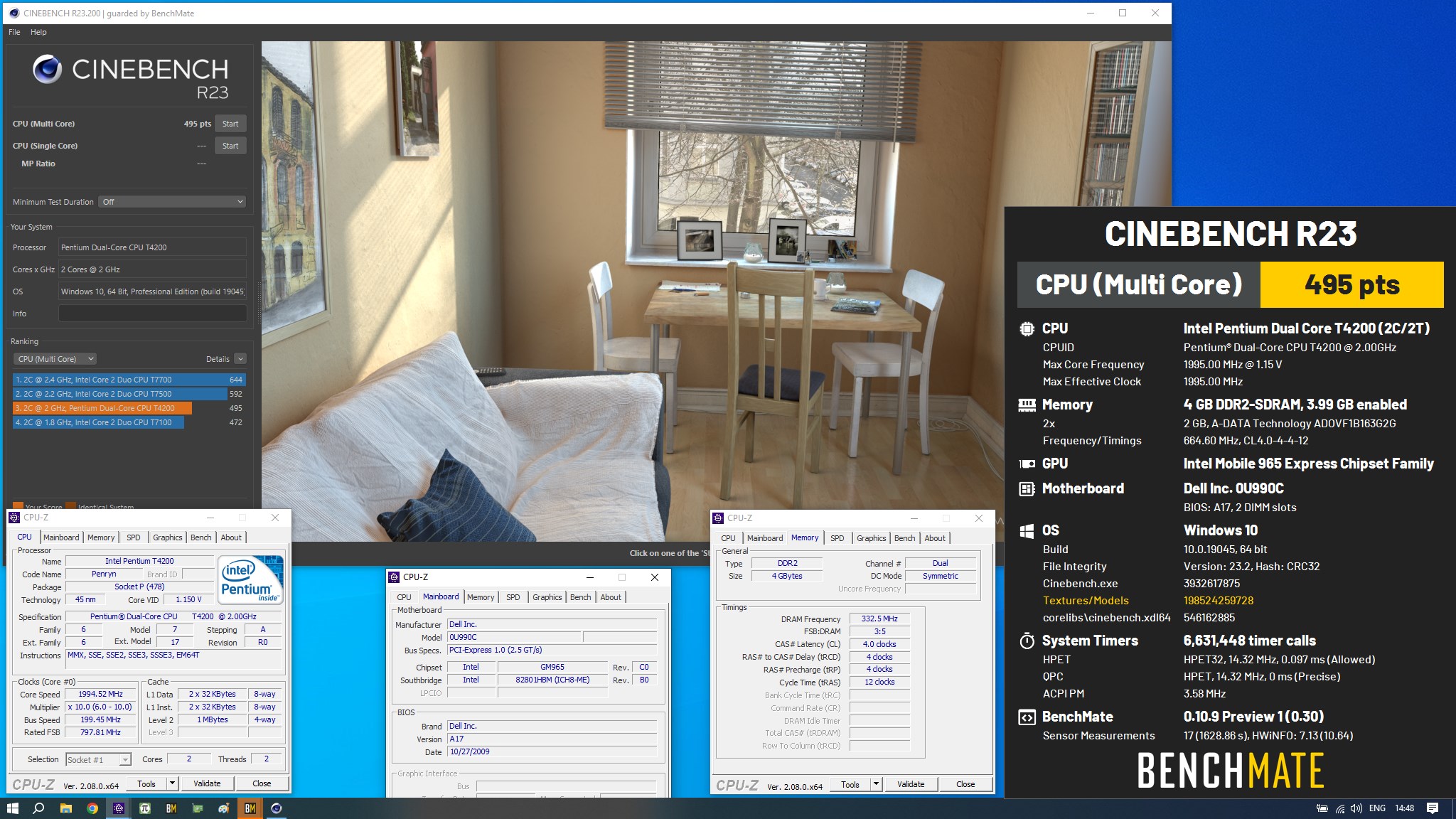Click the CPU chip icon in BenchMate panel
Screen dimensions: 1456x819
pos(1027,328)
